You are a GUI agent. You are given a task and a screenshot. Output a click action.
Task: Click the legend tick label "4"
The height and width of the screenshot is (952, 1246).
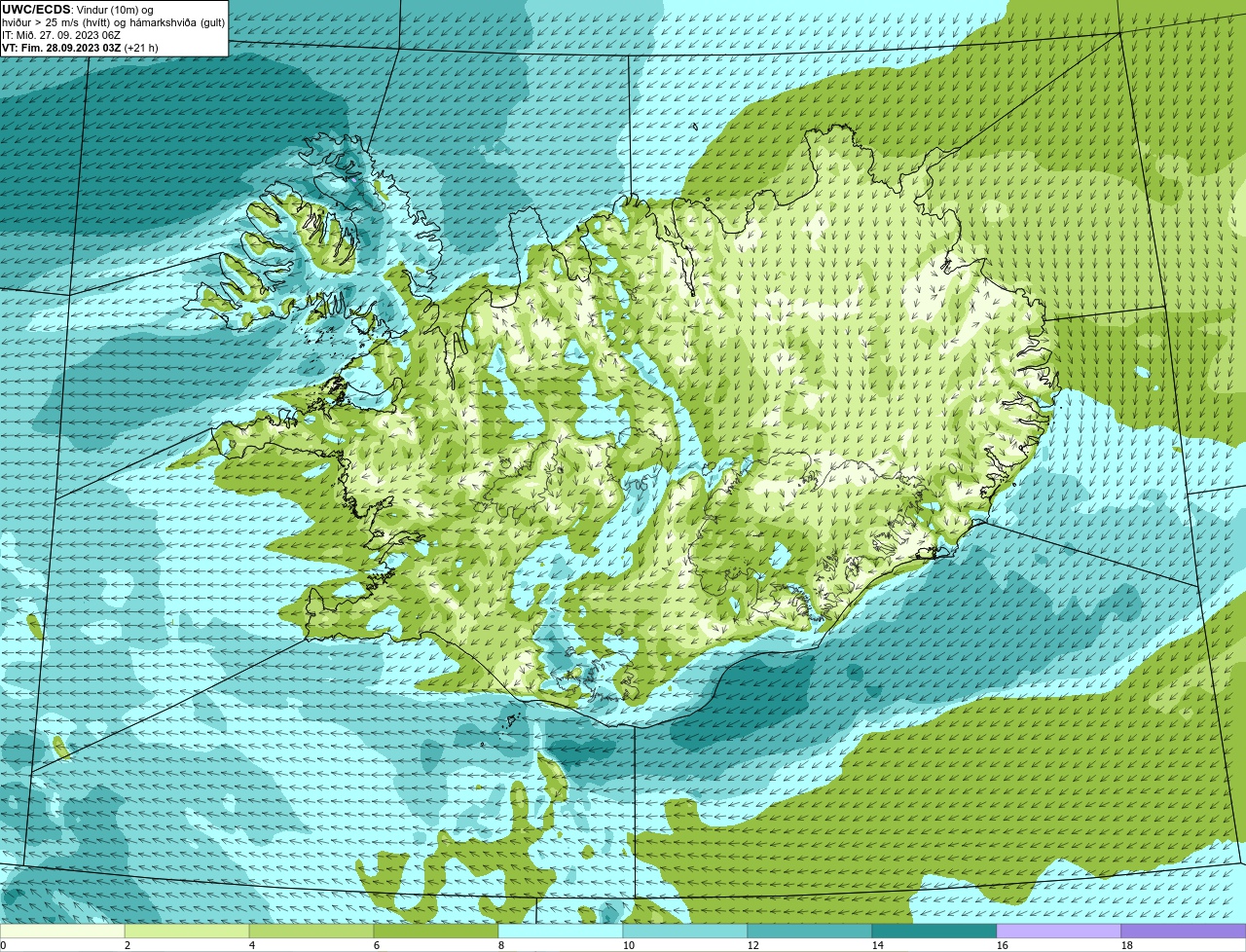(x=252, y=945)
